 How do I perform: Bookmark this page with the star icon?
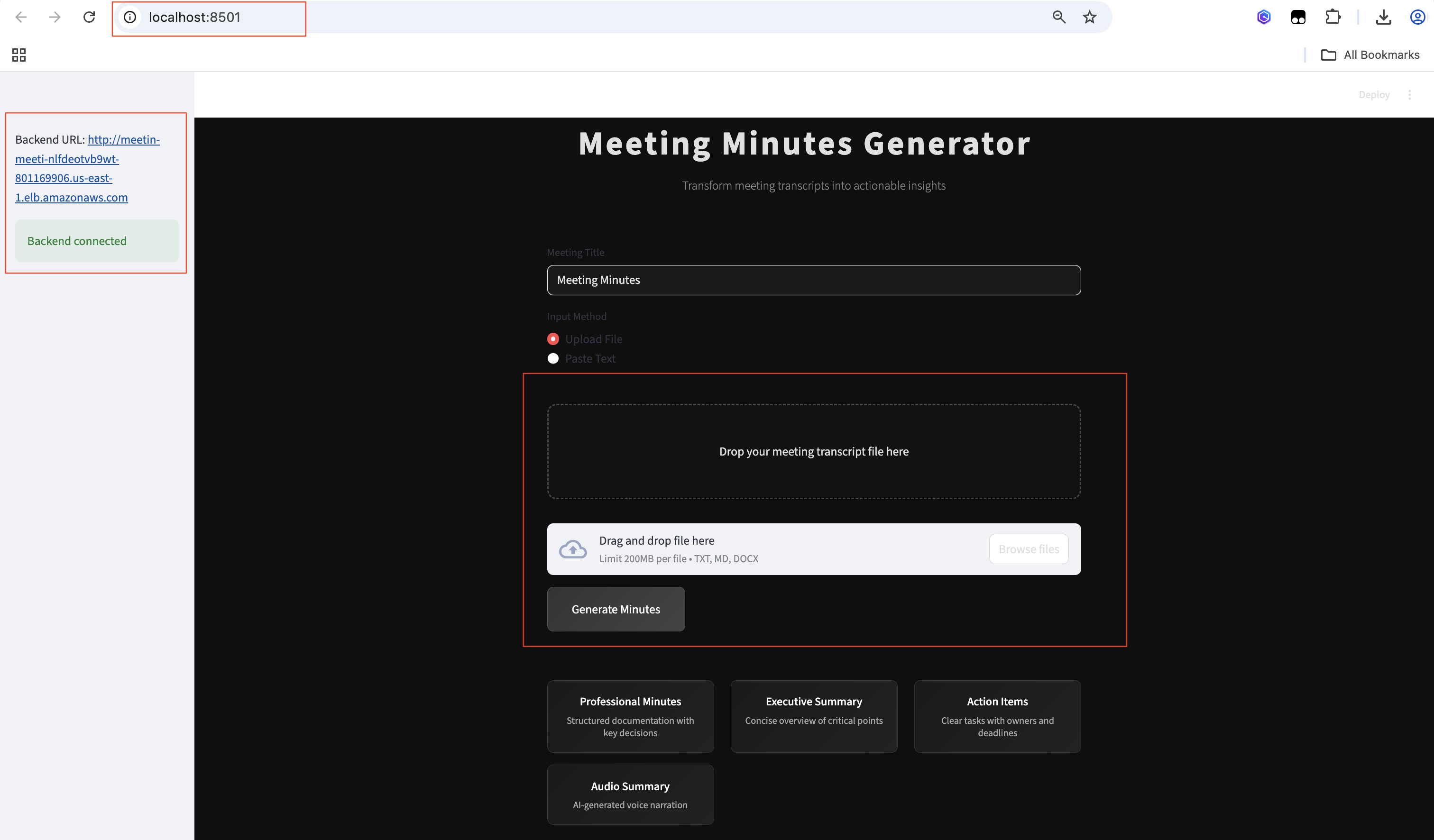(1090, 17)
